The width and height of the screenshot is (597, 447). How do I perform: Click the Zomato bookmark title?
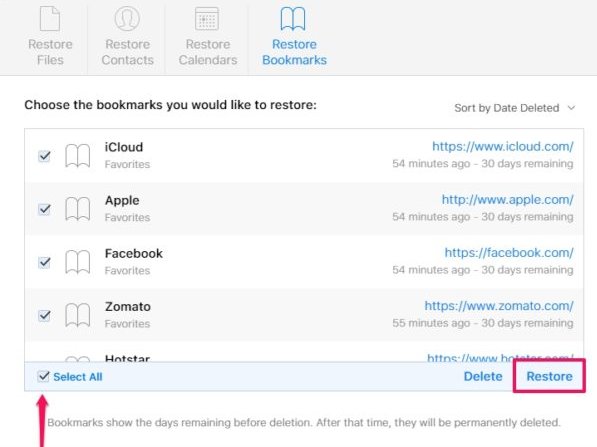128,307
